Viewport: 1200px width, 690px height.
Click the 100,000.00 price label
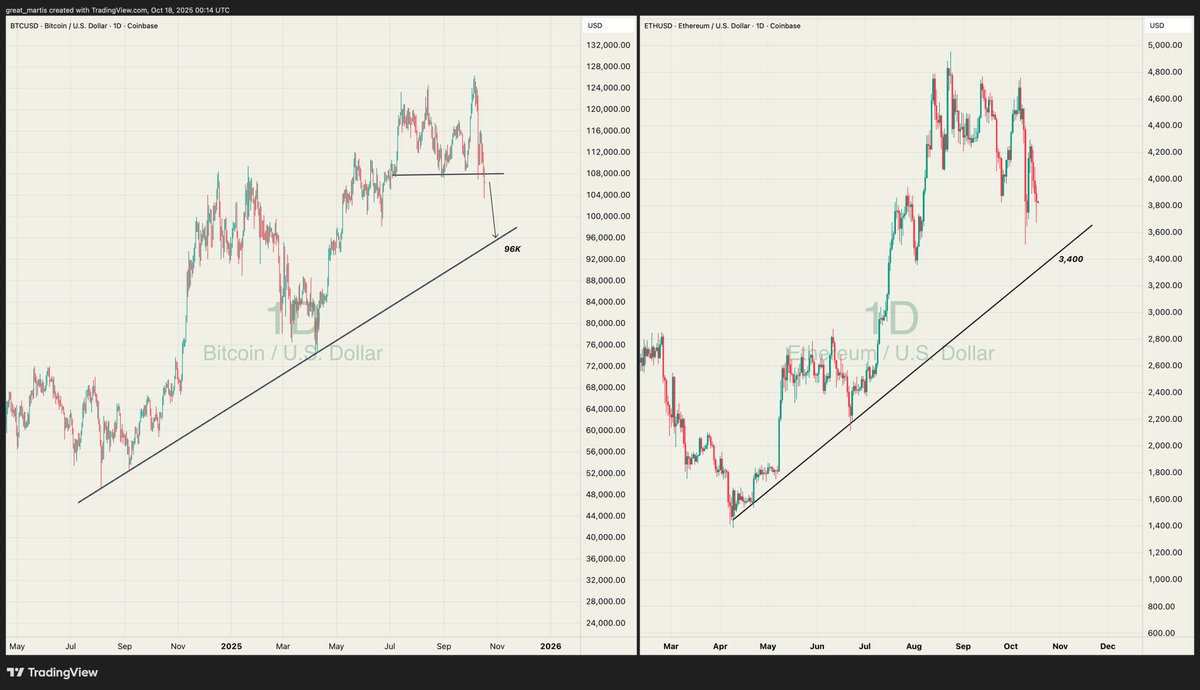[x=609, y=217]
